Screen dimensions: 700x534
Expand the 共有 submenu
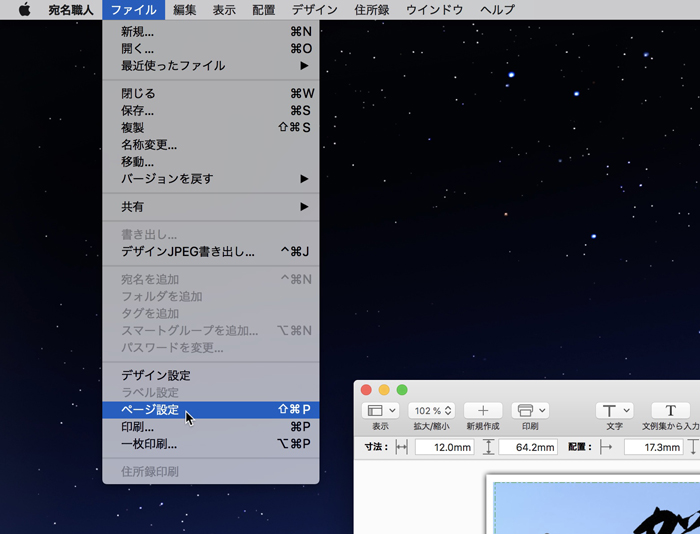(210, 207)
